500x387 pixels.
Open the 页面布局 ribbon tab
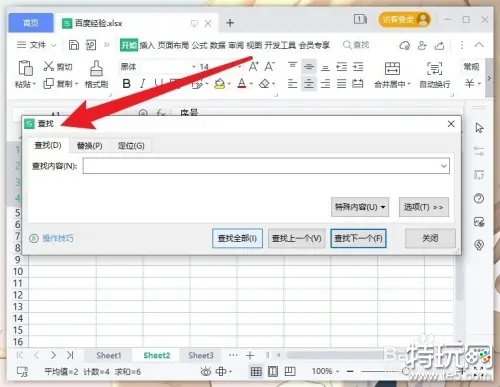[x=173, y=45]
